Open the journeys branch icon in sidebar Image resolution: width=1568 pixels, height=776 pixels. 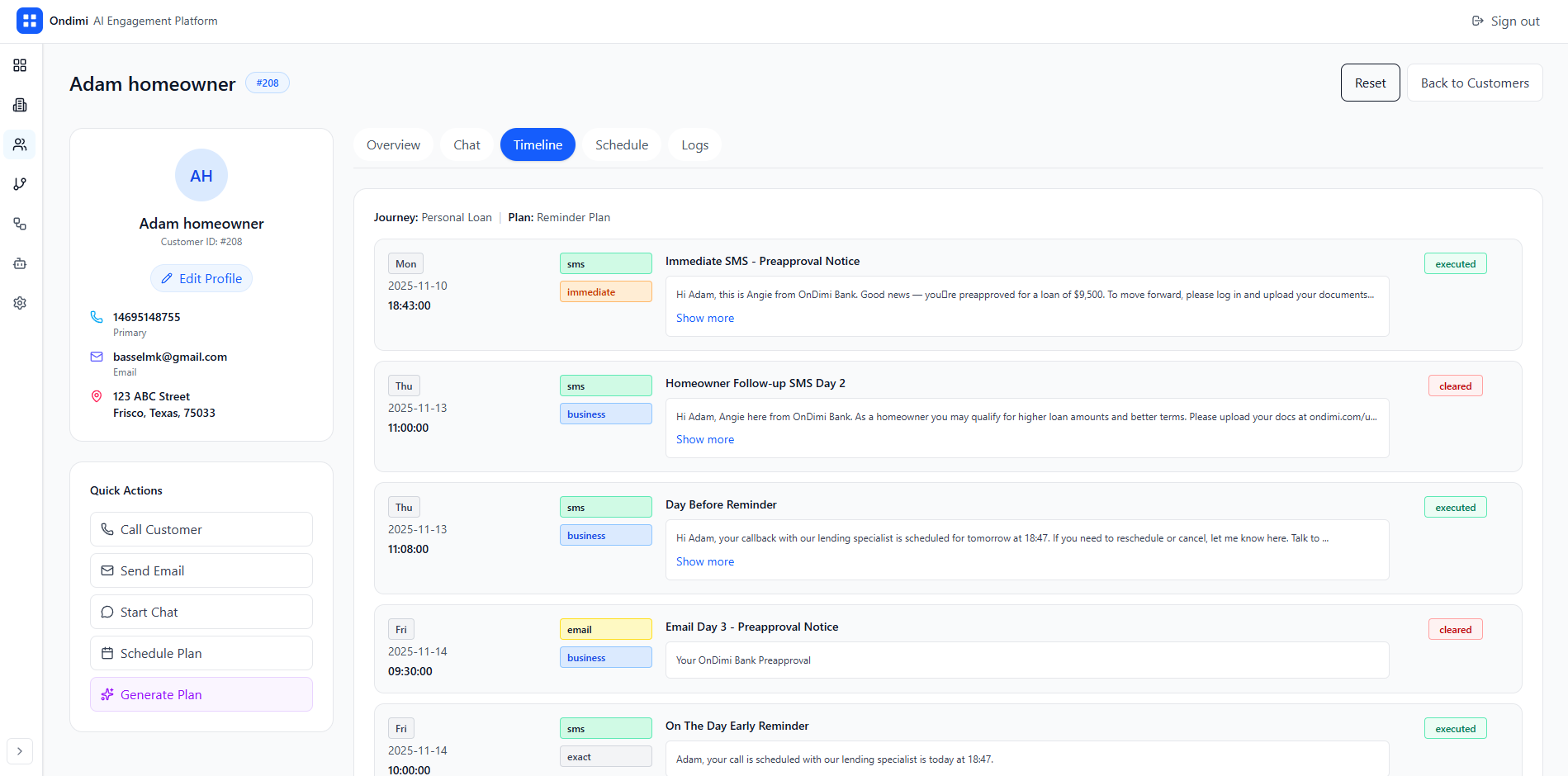click(x=20, y=184)
